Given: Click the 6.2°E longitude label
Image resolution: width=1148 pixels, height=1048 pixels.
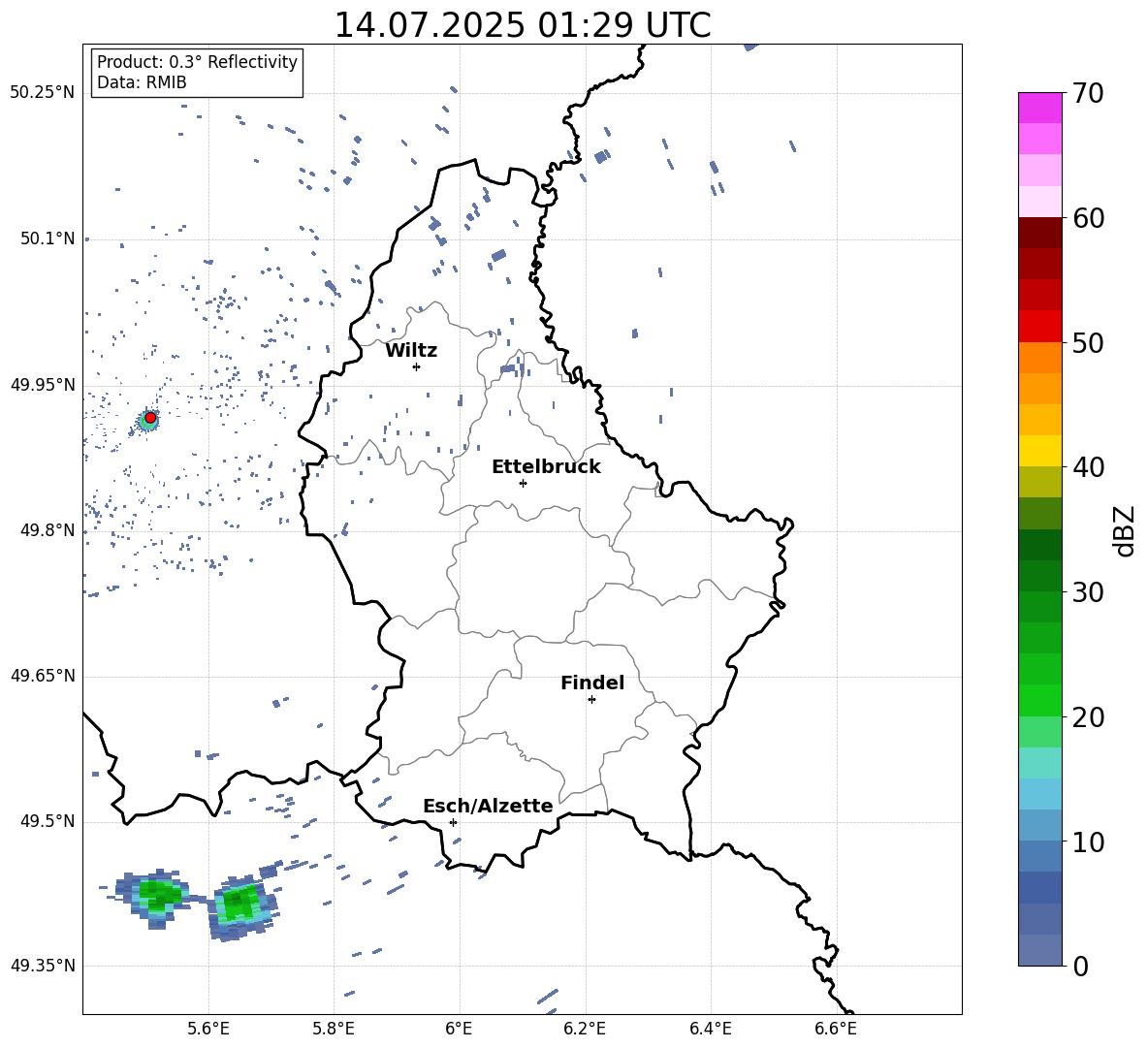Looking at the screenshot, I should click(x=585, y=1029).
